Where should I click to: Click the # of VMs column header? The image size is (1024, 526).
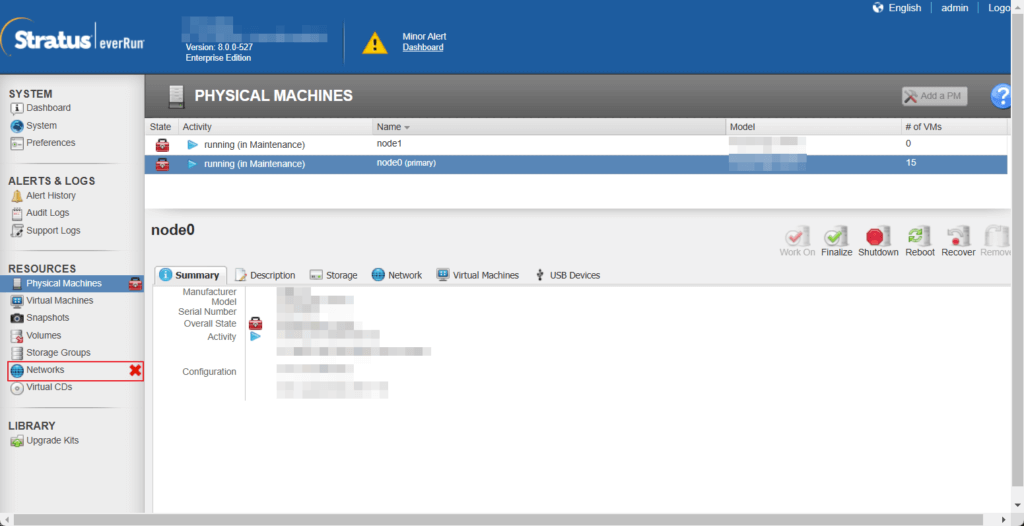tap(953, 127)
